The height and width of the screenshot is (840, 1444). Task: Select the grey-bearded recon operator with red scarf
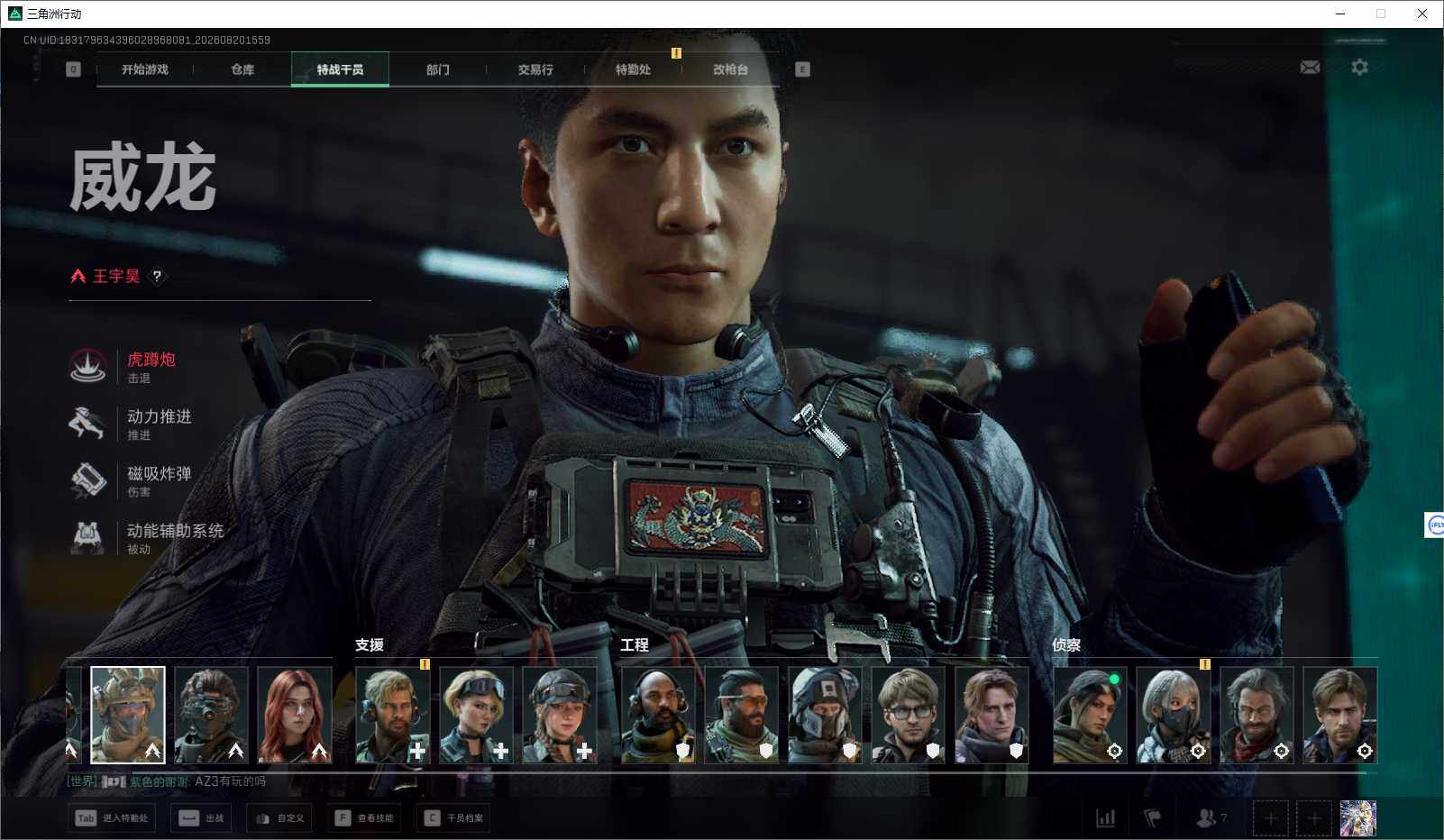[x=1257, y=715]
